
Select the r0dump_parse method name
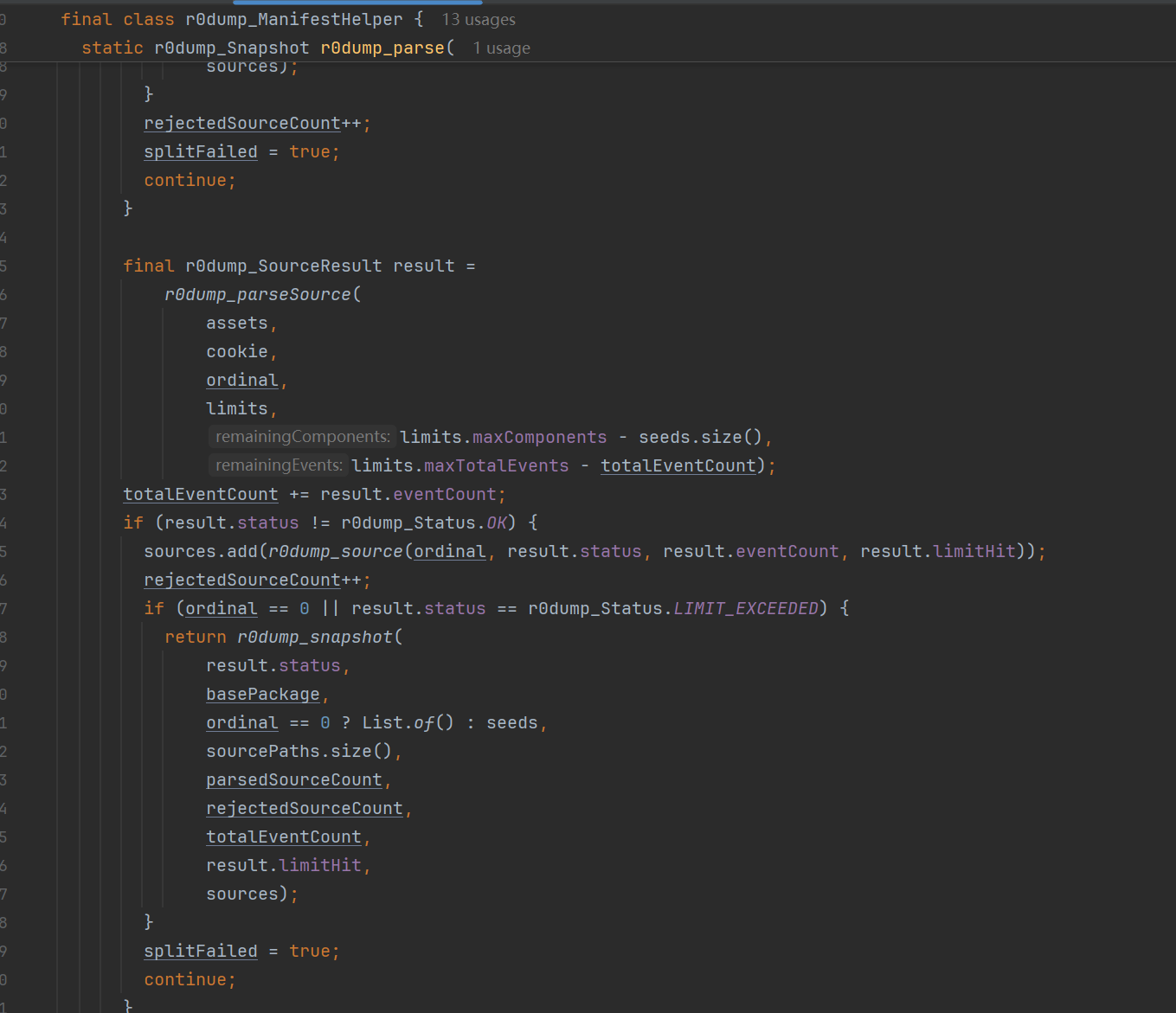[382, 48]
